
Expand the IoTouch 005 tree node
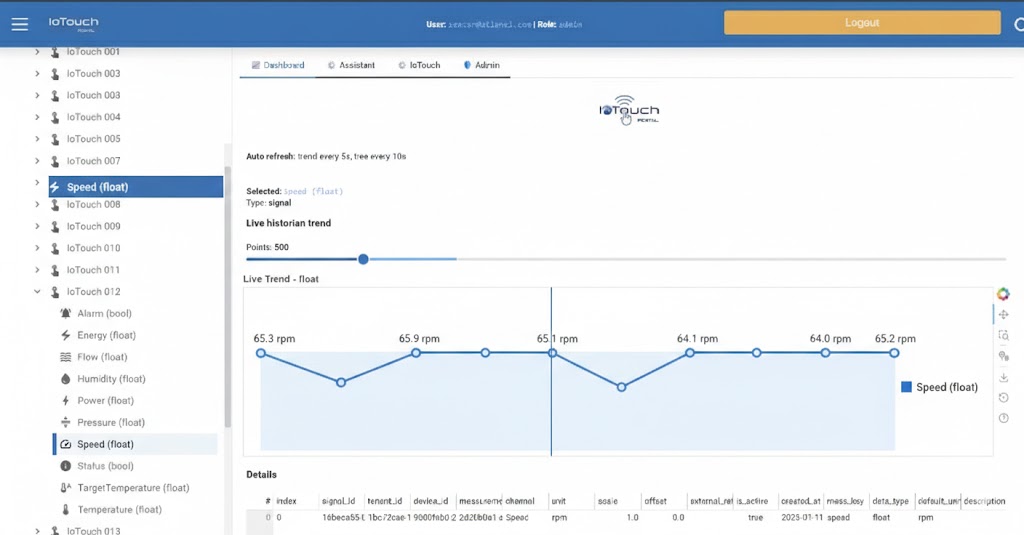coord(37,138)
